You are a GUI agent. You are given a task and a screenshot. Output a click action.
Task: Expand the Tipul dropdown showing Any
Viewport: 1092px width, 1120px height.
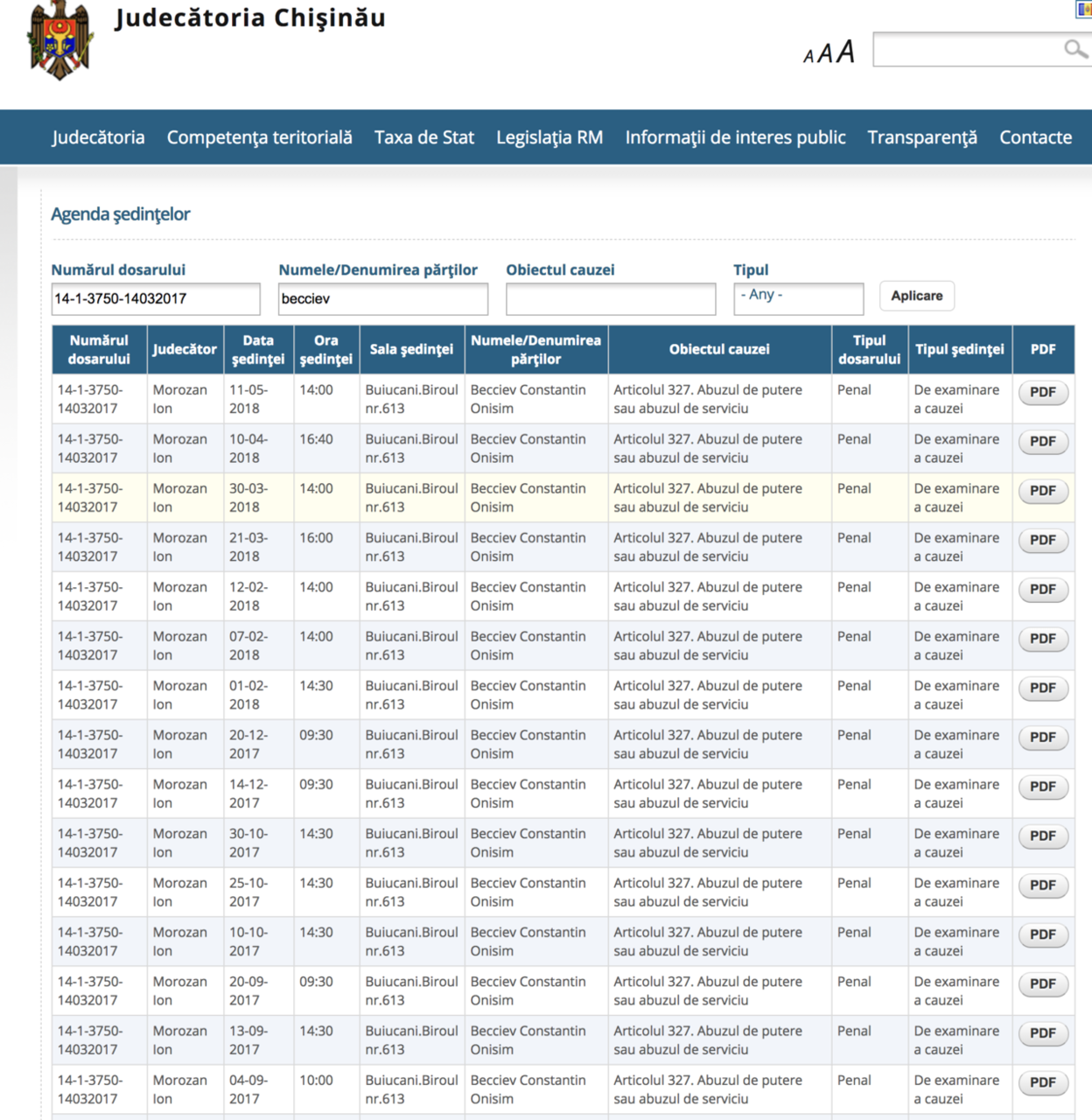click(798, 298)
